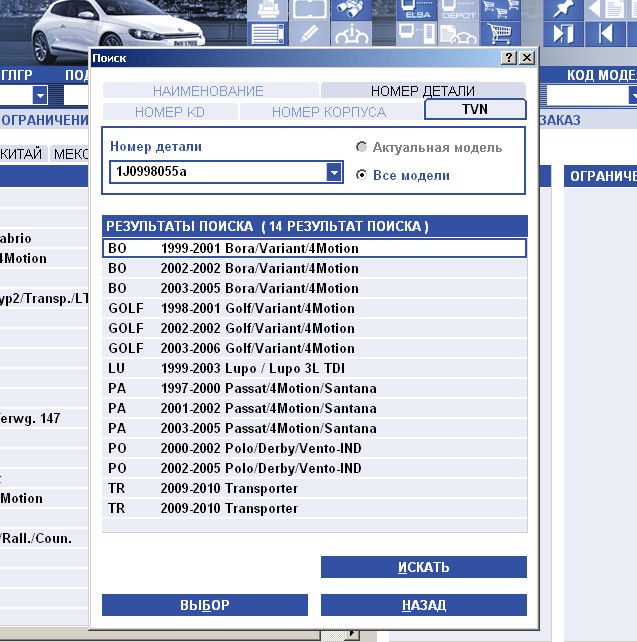Select result BO 2002-2002 Bora/Variant/4Motion
Viewport: 637px width, 642px height.
tap(314, 268)
